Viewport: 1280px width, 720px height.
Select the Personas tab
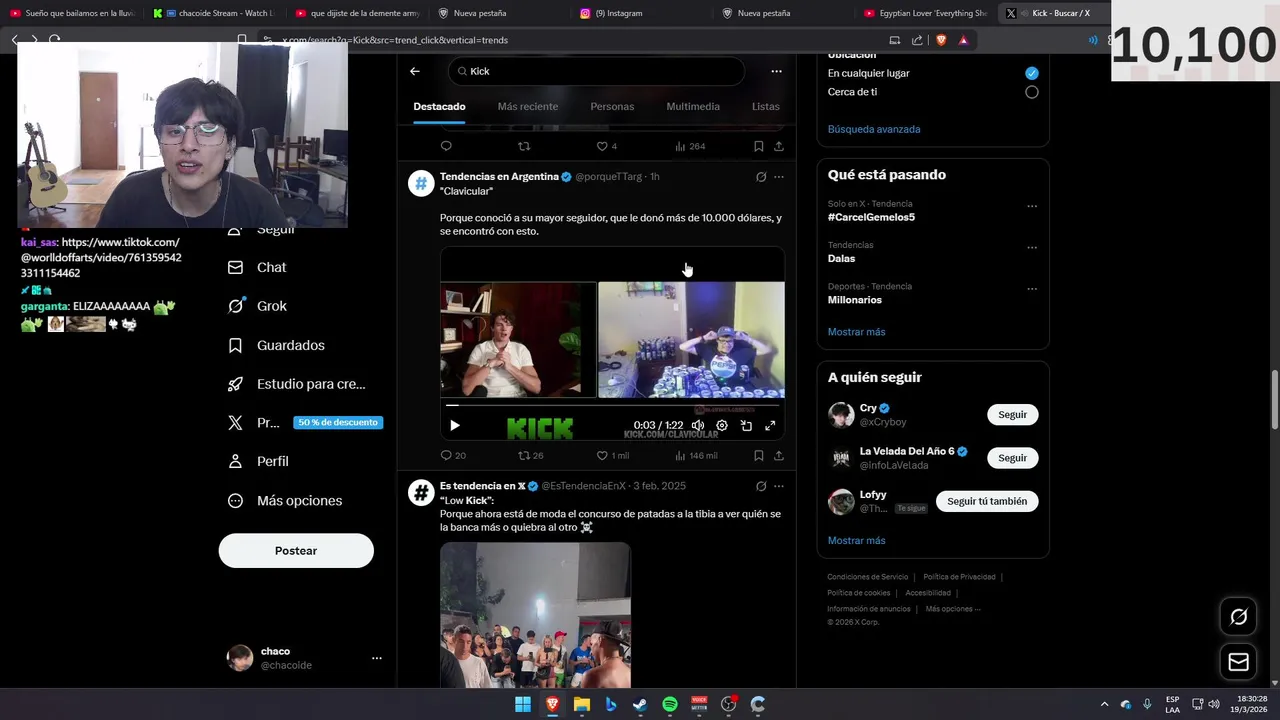click(x=612, y=107)
